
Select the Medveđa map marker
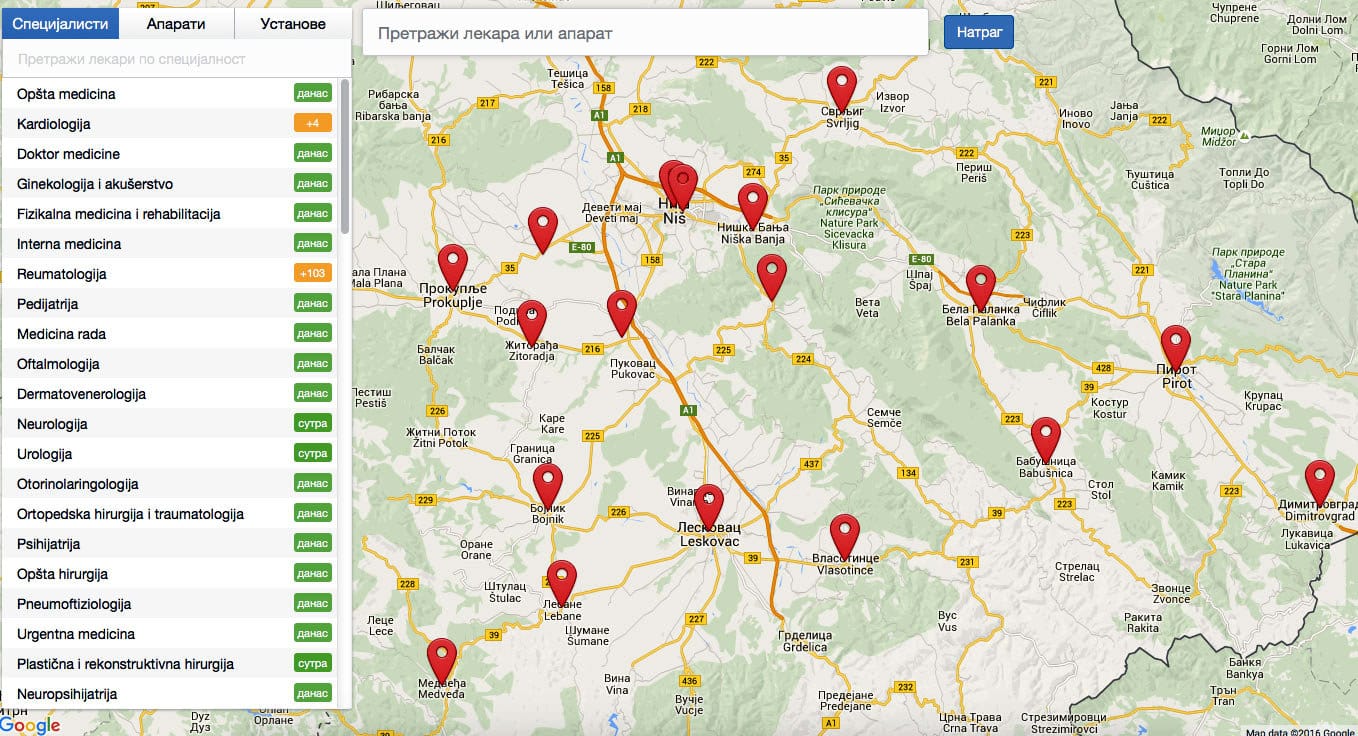tap(441, 659)
